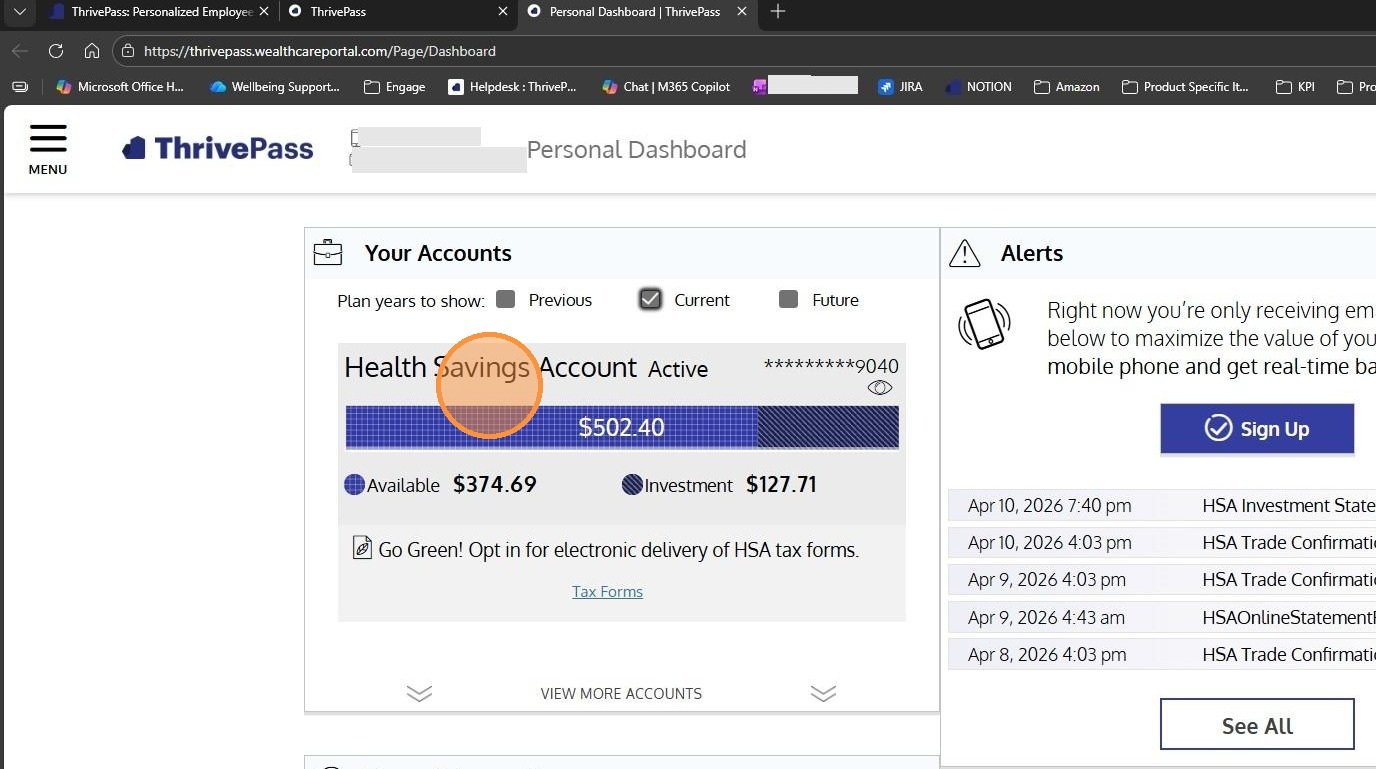The image size is (1376, 769).
Task: Open the KPI bookmarks folder
Action: (1295, 87)
